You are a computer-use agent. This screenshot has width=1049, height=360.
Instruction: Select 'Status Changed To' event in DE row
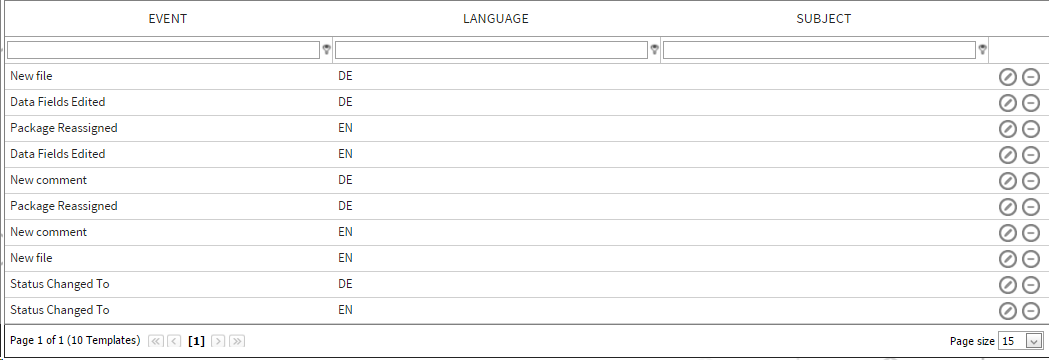click(60, 284)
